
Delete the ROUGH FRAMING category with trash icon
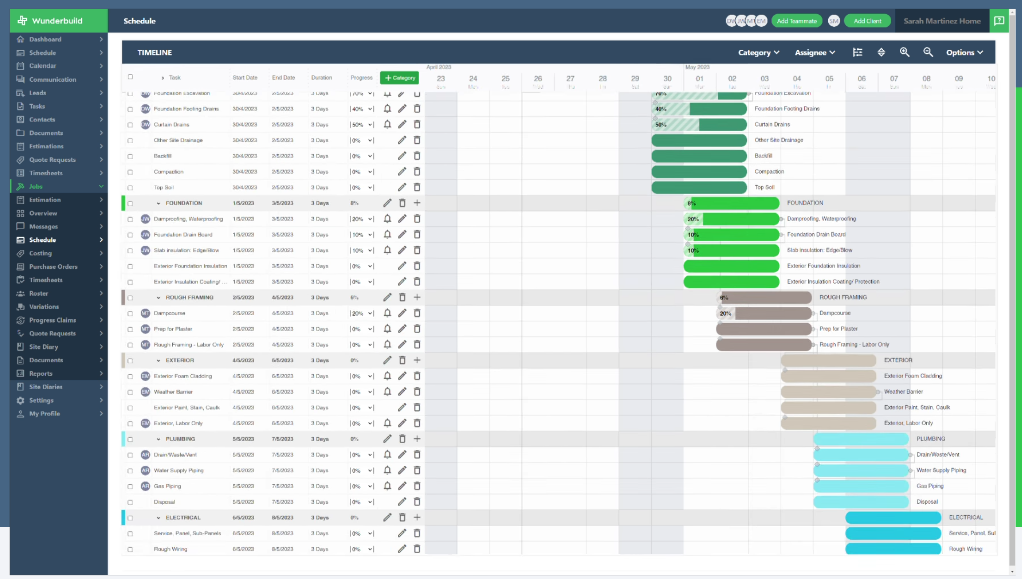[402, 297]
